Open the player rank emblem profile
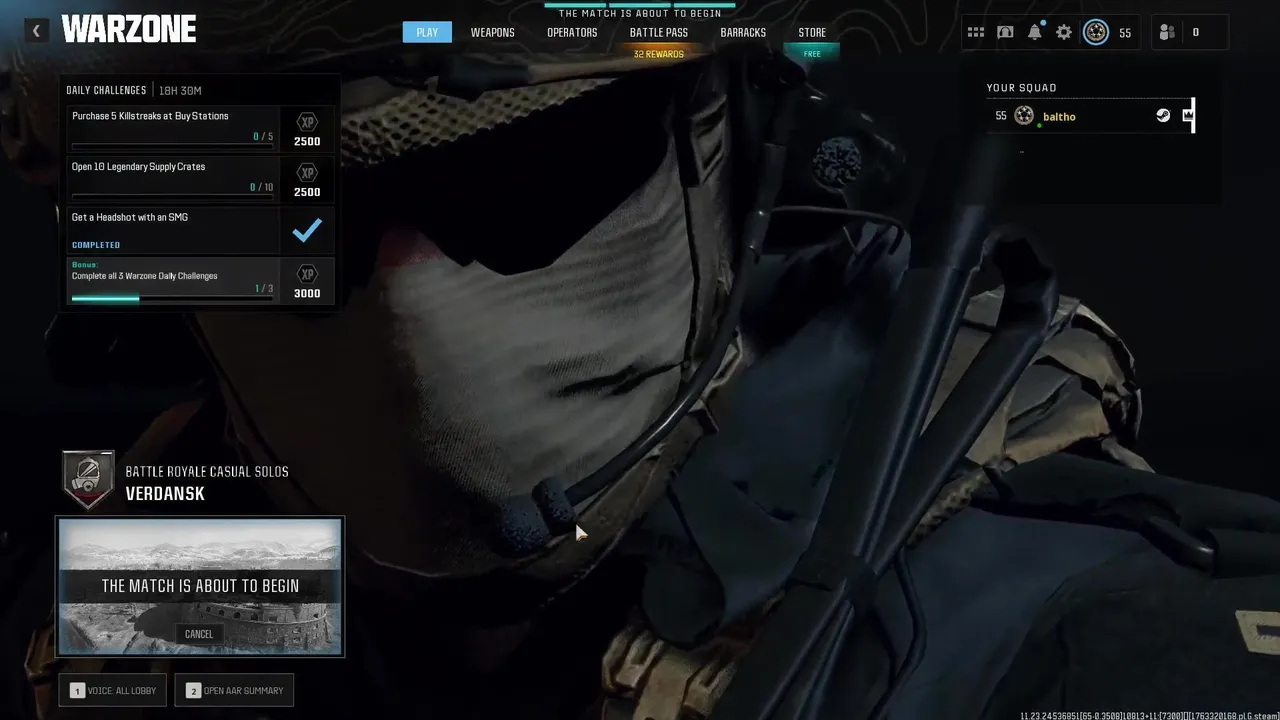Viewport: 1280px width, 720px height. (1096, 32)
